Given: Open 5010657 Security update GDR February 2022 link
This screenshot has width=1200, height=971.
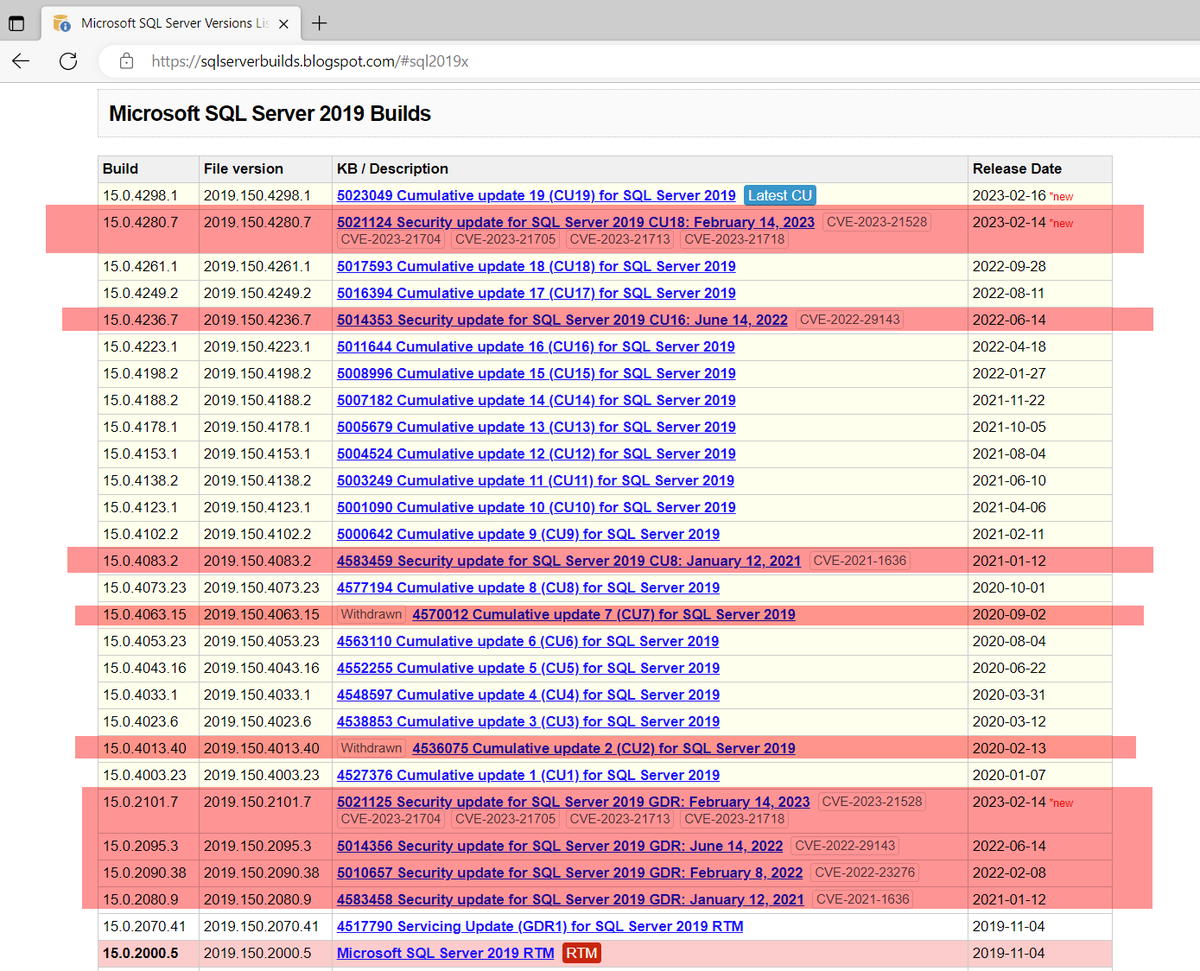Looking at the screenshot, I should (570, 873).
